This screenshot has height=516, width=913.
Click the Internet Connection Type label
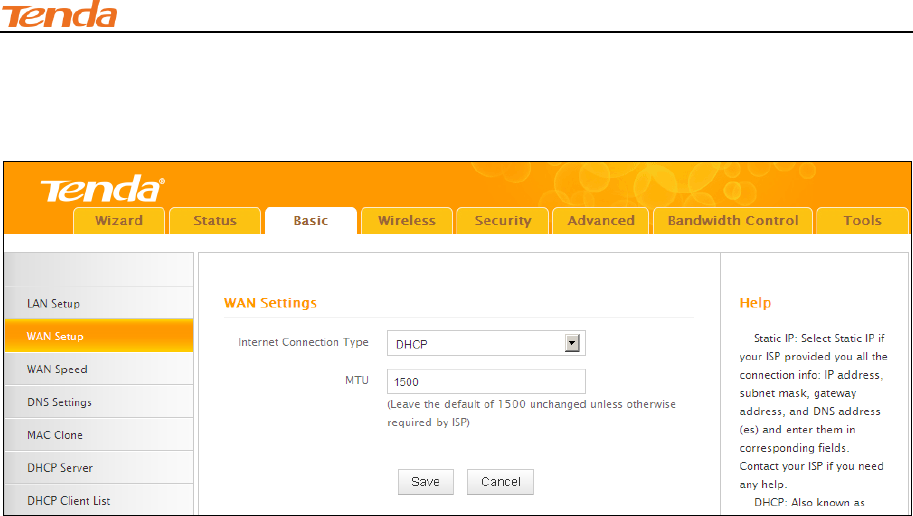(x=303, y=342)
